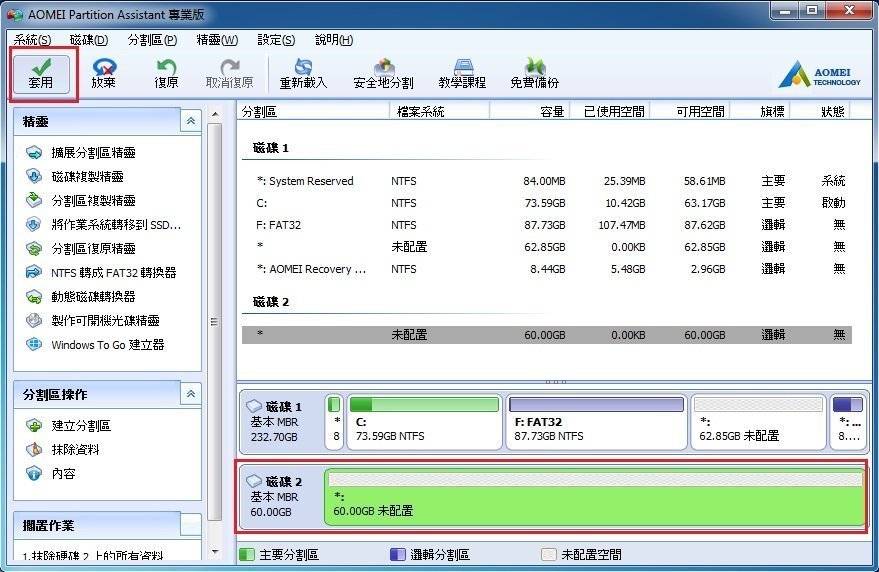Launch the 分割區復原精靈 wizard

click(x=81, y=248)
